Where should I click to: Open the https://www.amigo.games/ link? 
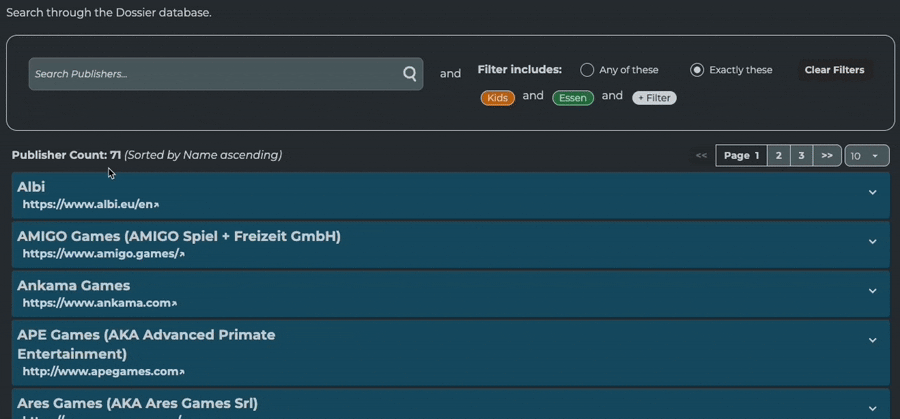[103, 254]
